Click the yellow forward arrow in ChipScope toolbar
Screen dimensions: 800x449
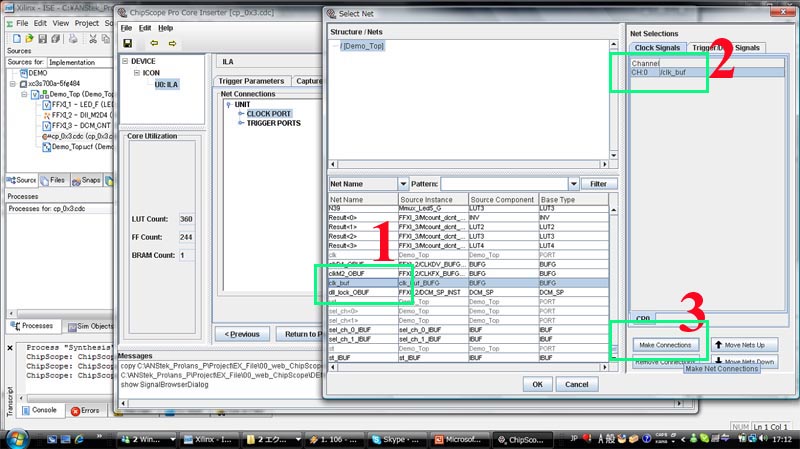point(172,43)
